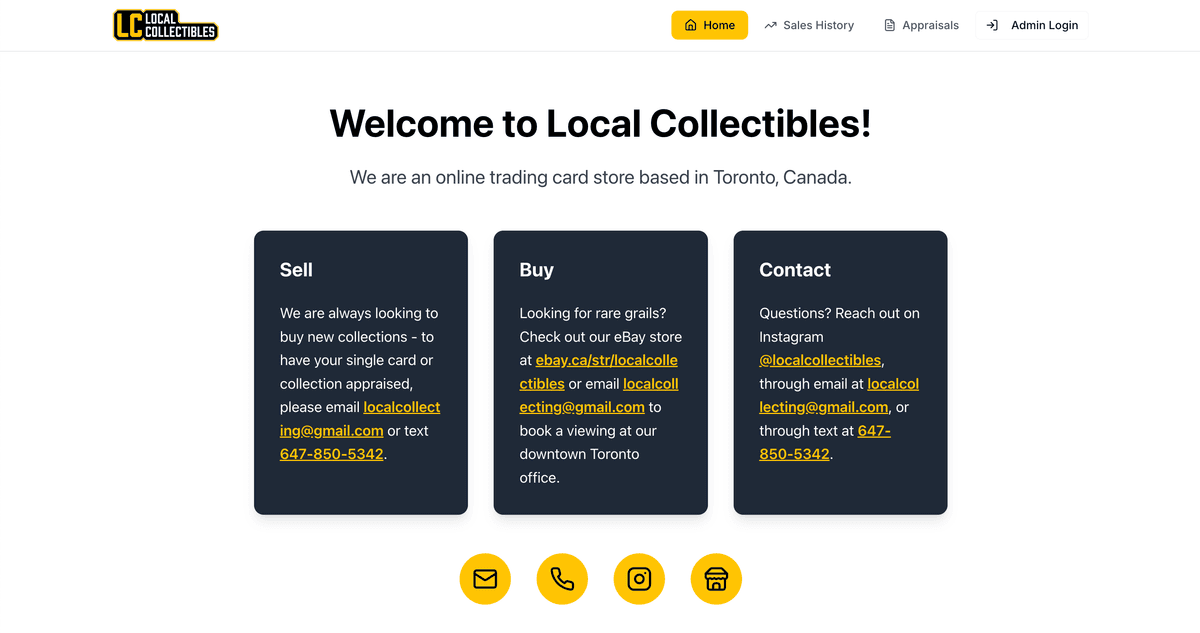Select the Buy card heading
This screenshot has height=633, width=1200.
(x=536, y=270)
